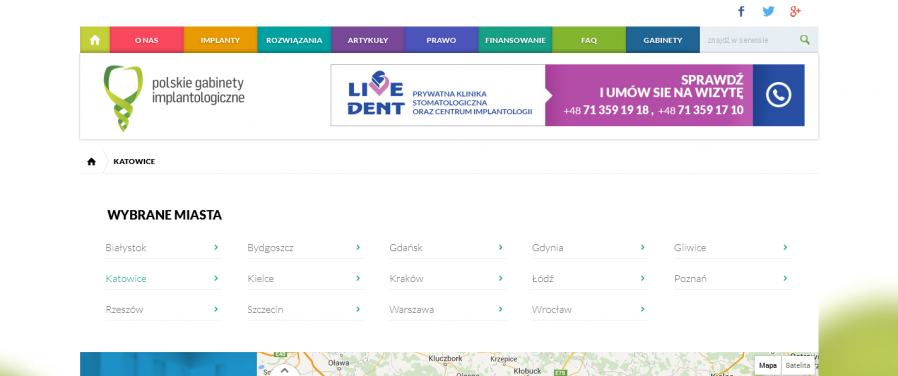Click the arrow next to Kielce
This screenshot has width=898, height=376.
click(x=358, y=278)
